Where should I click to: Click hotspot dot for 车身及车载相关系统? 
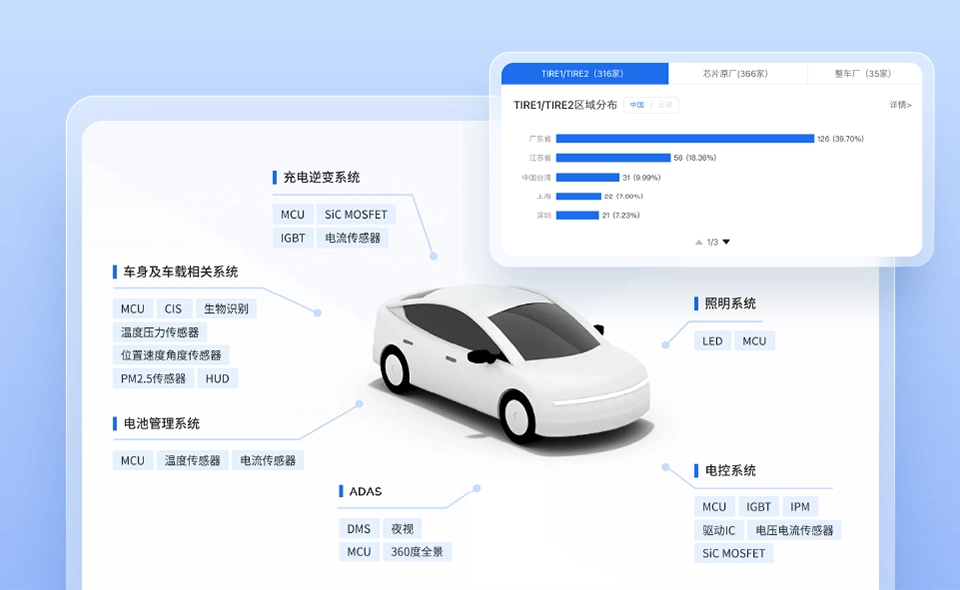pos(318,313)
